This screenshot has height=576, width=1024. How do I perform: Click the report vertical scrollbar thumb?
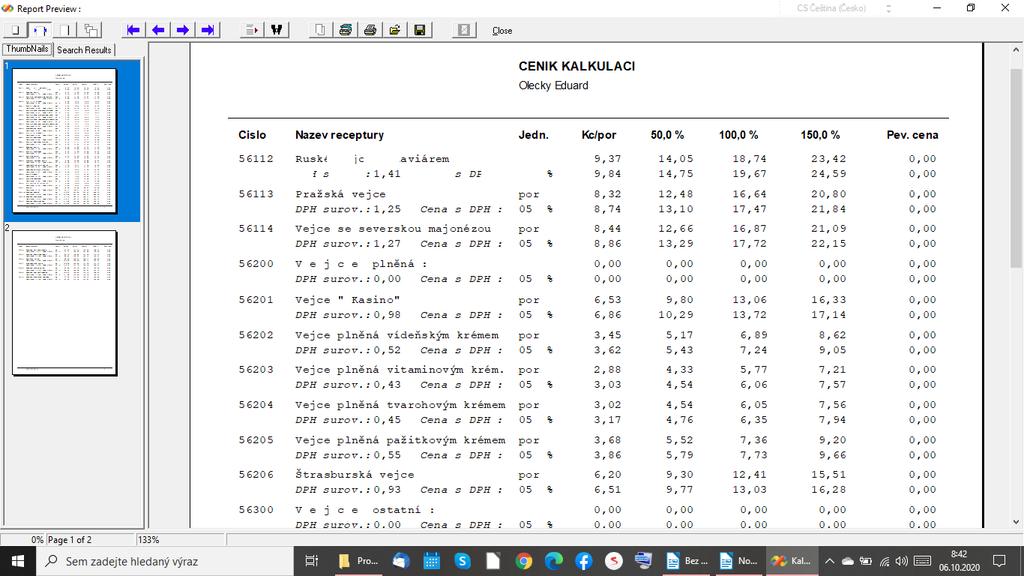pos(1016,168)
